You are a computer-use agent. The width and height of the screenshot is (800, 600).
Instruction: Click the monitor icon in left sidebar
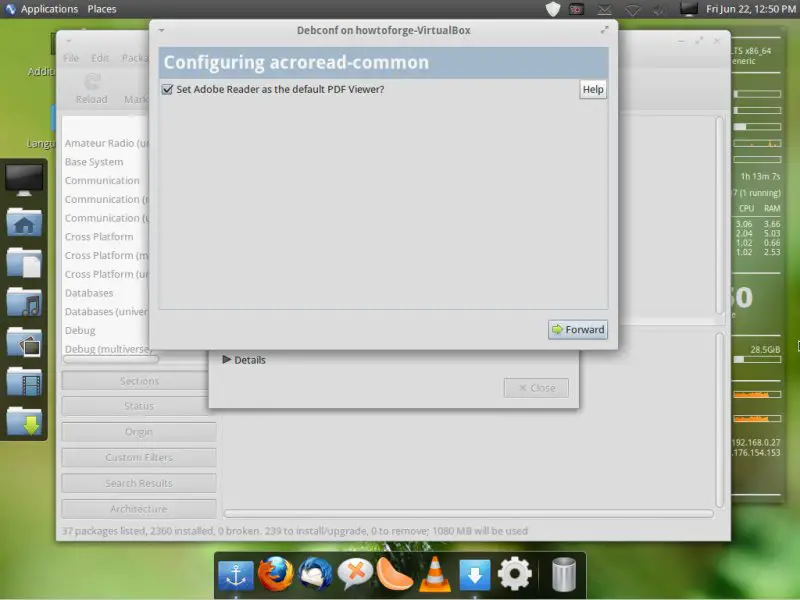tap(24, 180)
